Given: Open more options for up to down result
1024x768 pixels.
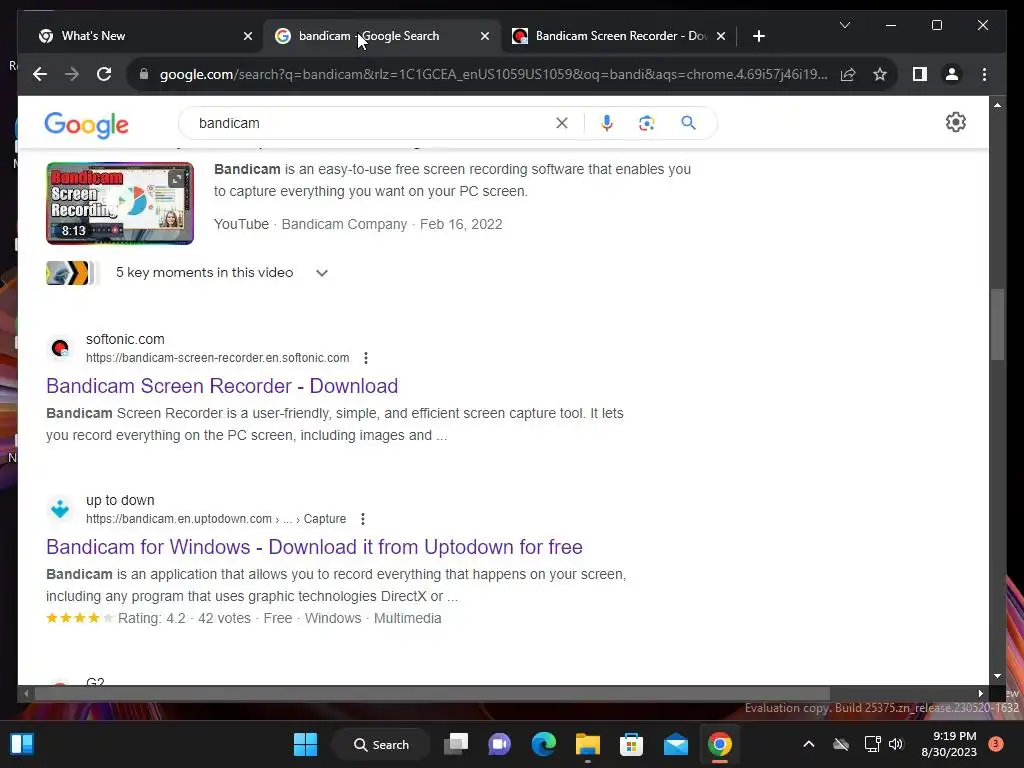Looking at the screenshot, I should 362,519.
